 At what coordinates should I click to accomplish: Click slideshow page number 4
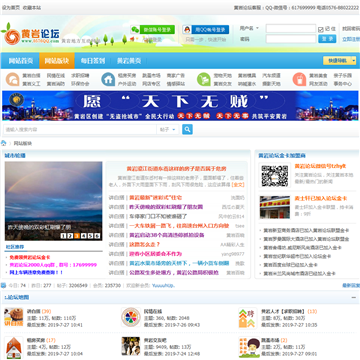pos(83,236)
